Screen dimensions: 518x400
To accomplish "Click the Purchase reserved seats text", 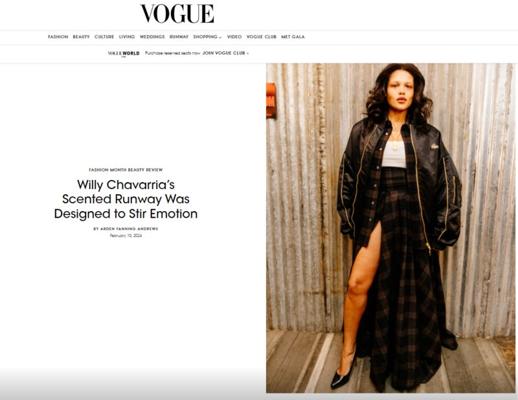I will [x=173, y=53].
